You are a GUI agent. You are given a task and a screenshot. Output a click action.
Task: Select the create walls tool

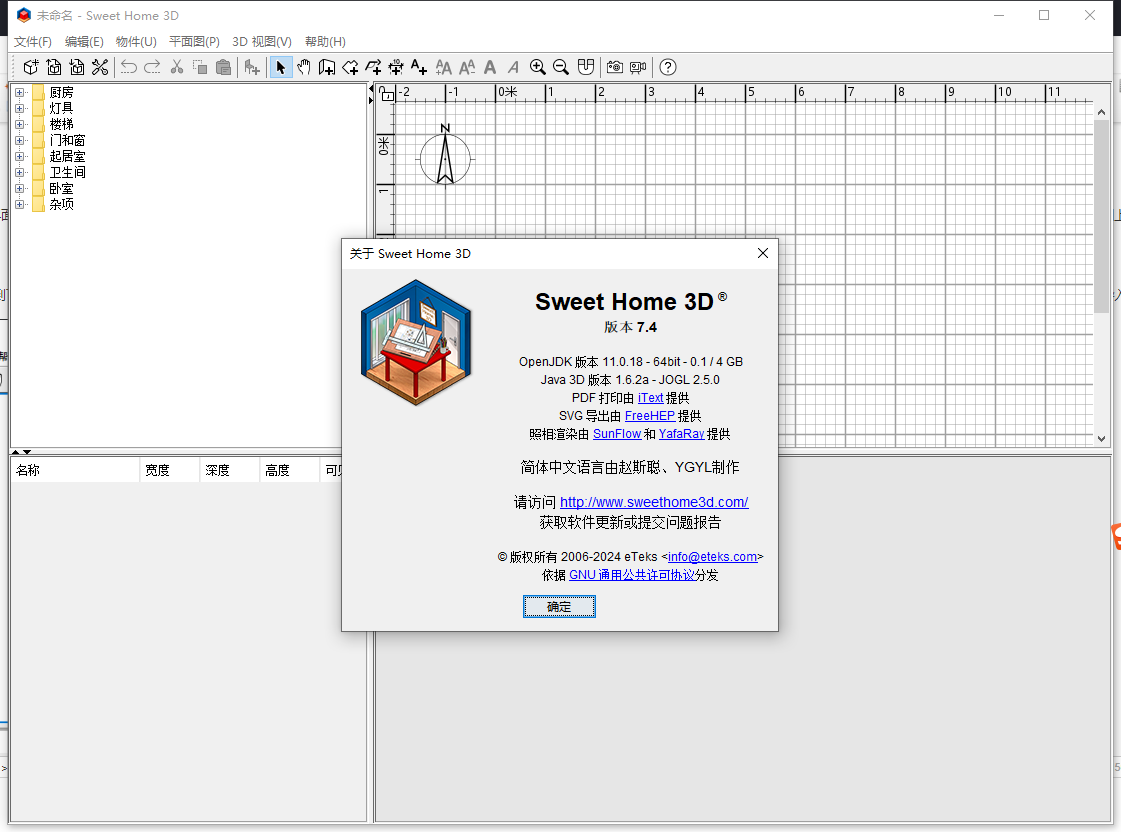pos(327,67)
